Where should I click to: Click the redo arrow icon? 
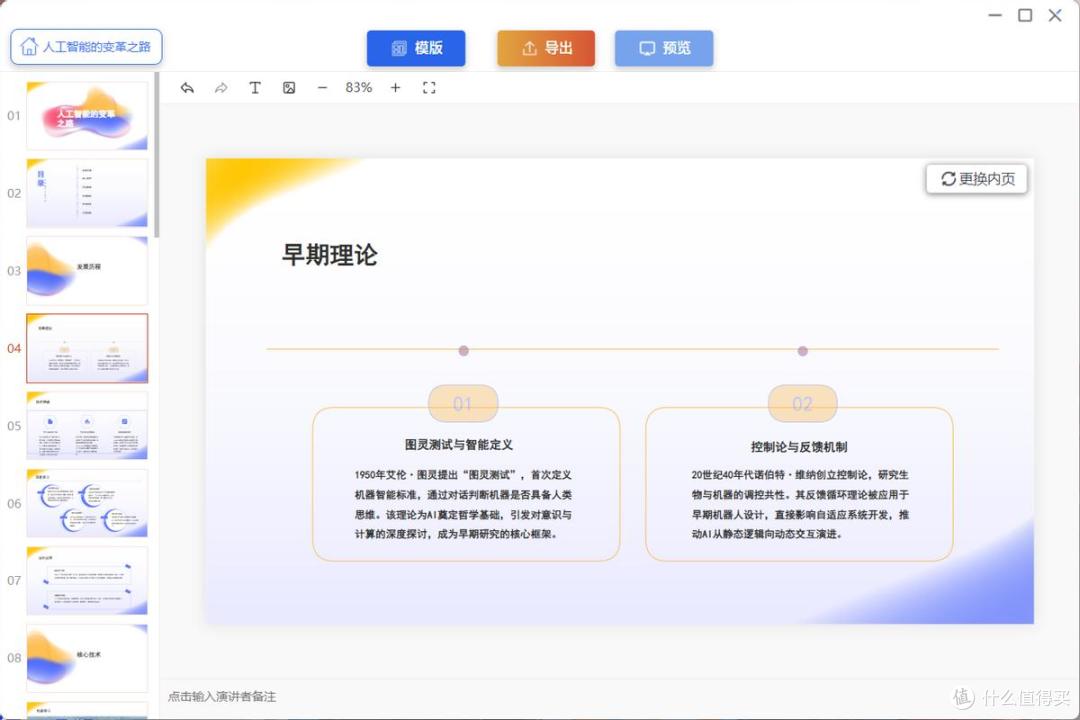point(221,88)
